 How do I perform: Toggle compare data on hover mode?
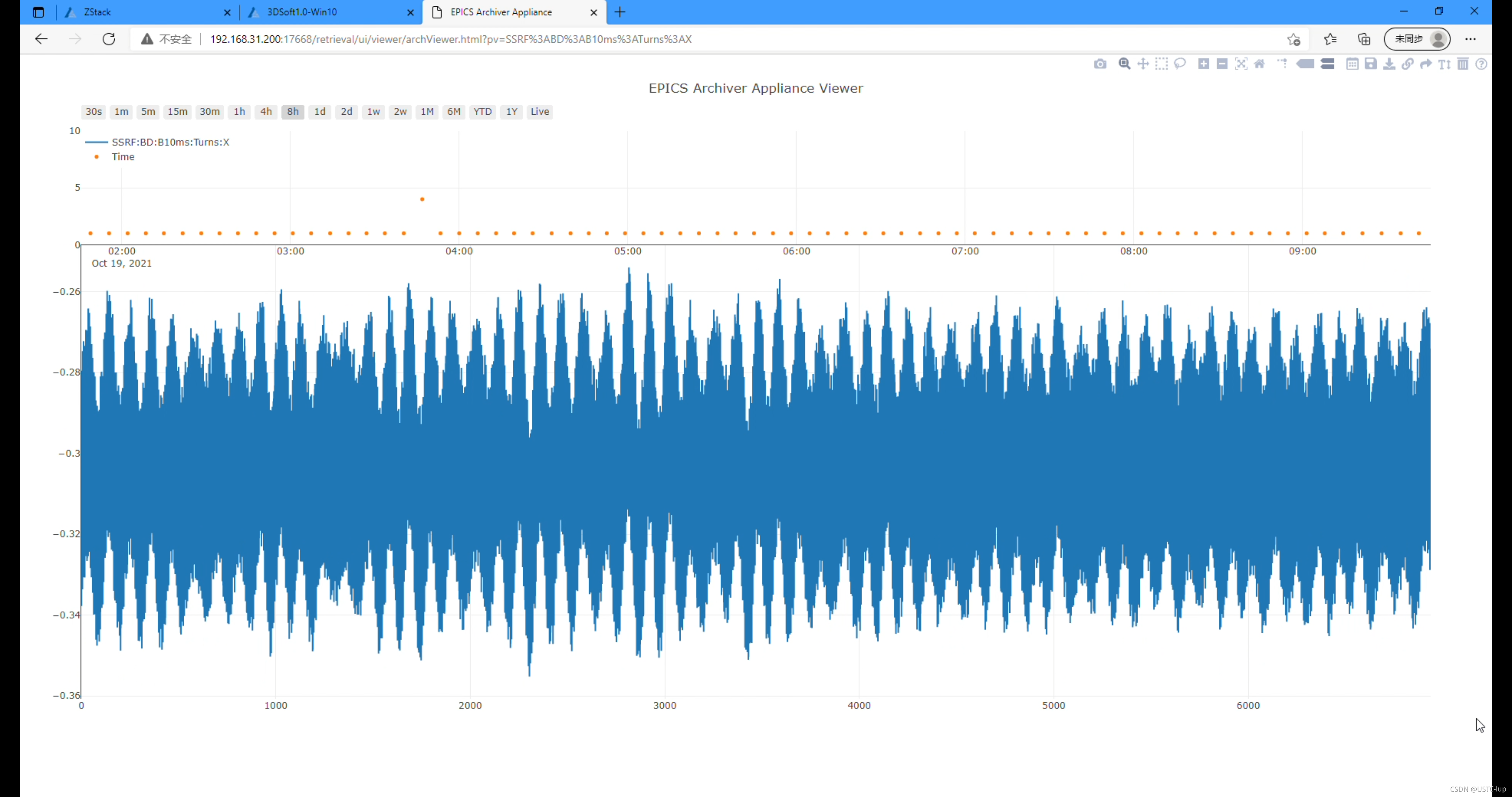(1328, 64)
